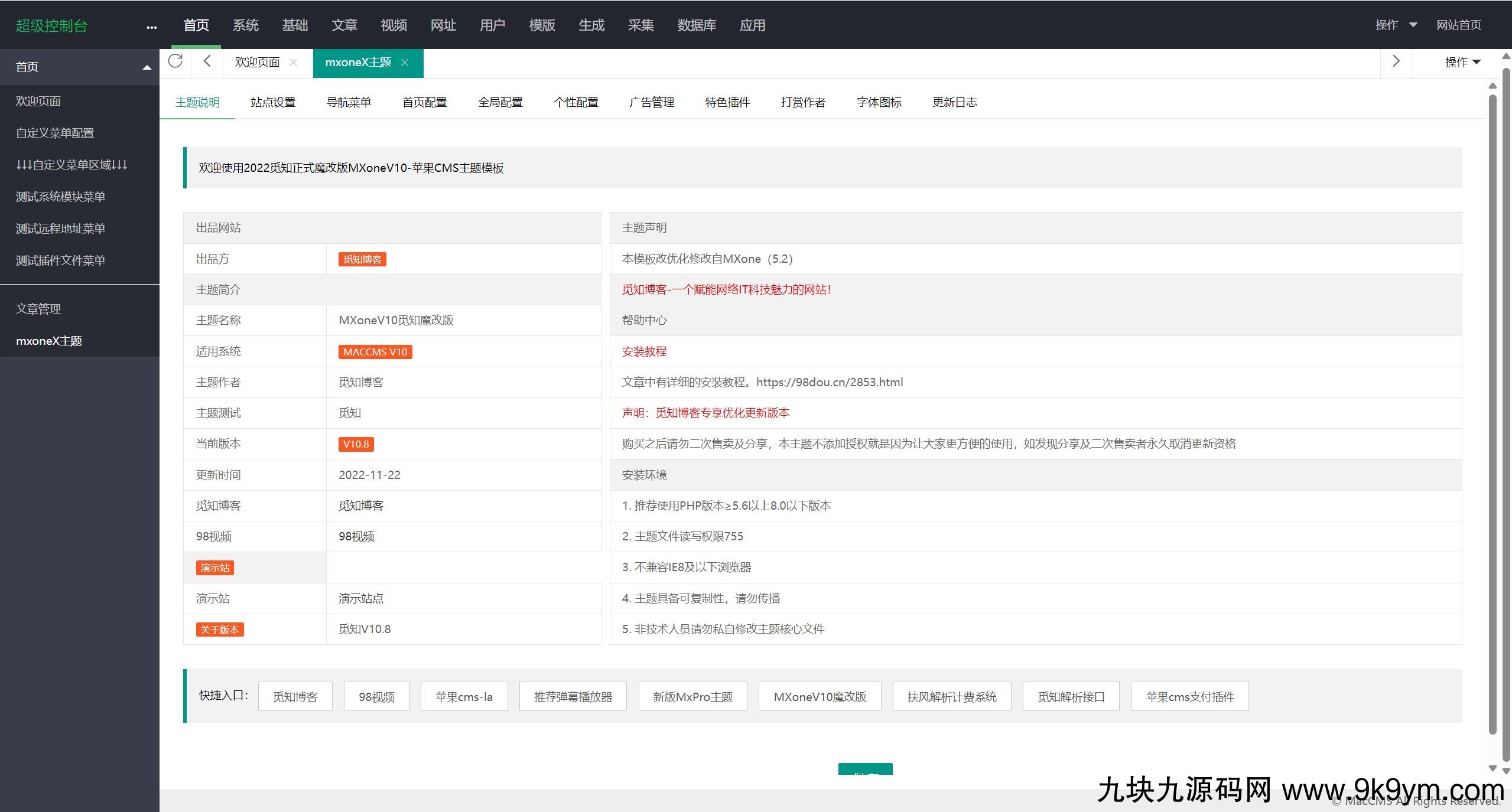1512x812 pixels.
Task: Switch to the 广告管理 tab
Action: coord(651,102)
